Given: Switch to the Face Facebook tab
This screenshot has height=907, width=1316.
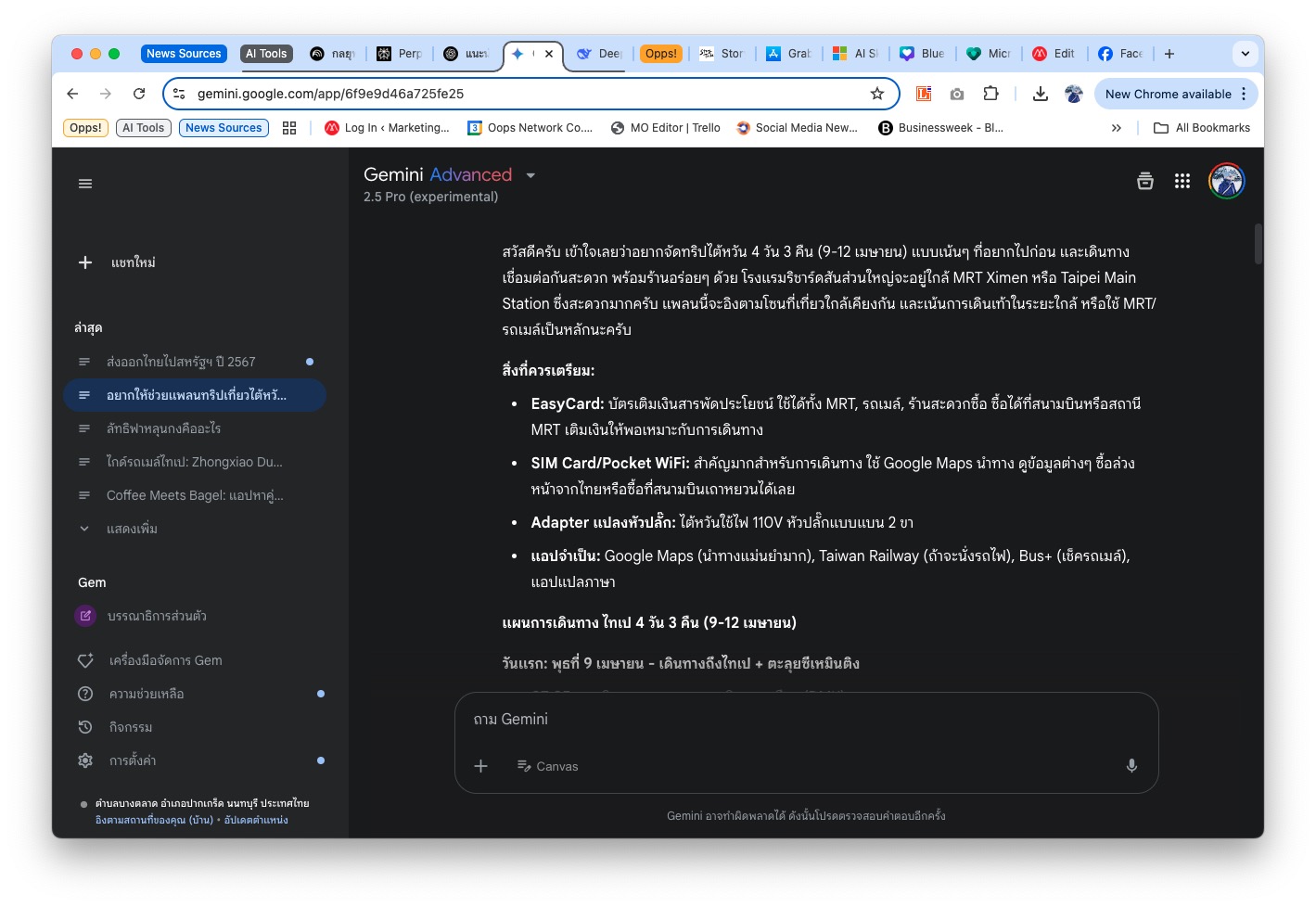Looking at the screenshot, I should pyautogui.click(x=1121, y=54).
